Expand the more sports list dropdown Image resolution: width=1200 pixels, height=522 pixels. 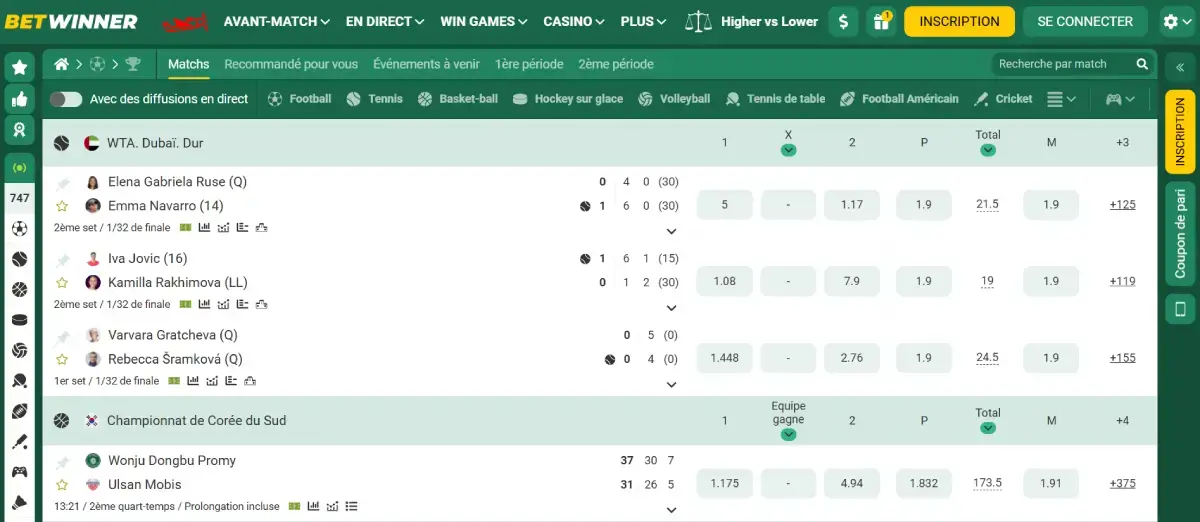(1061, 99)
